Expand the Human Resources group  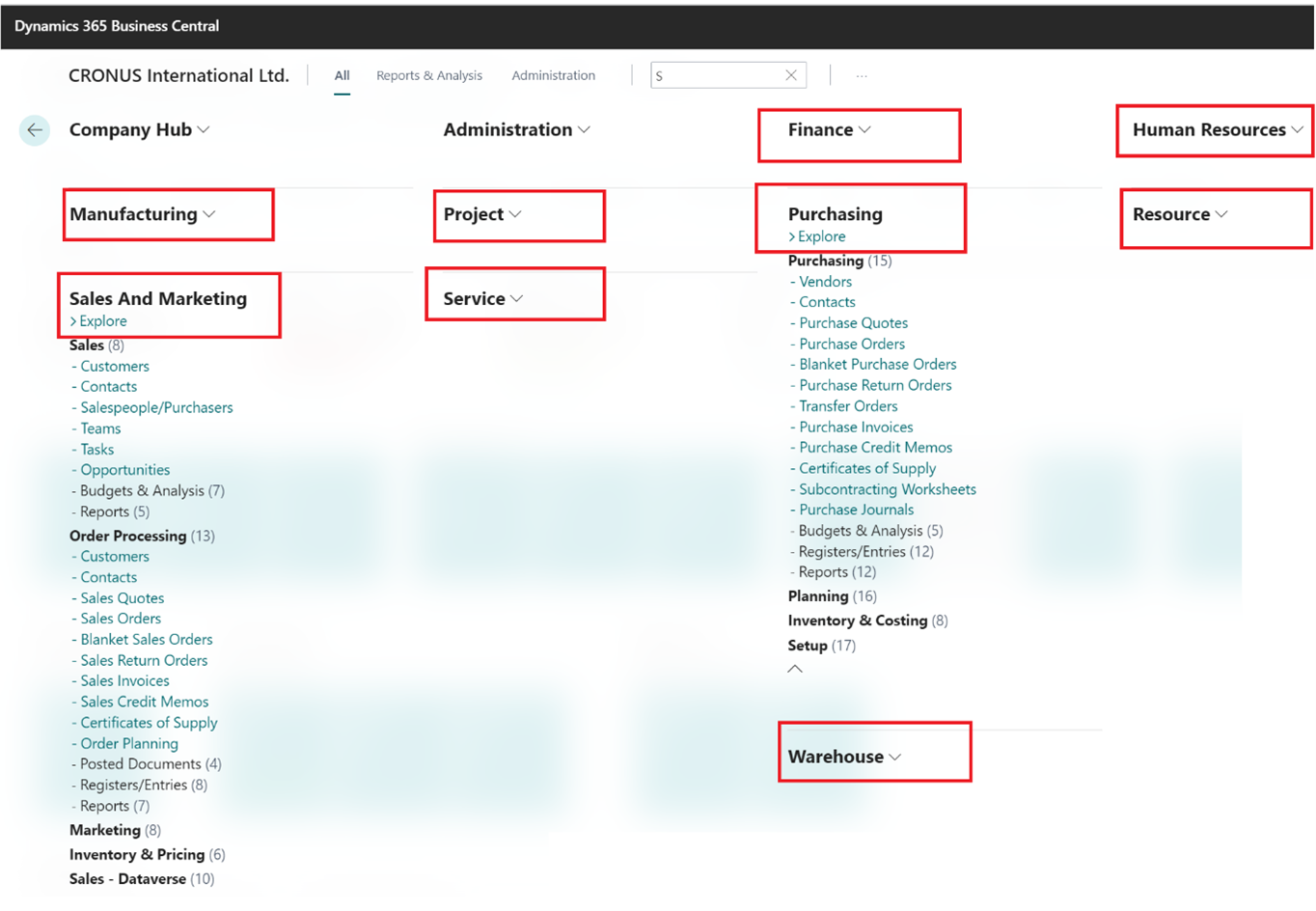coord(1217,130)
